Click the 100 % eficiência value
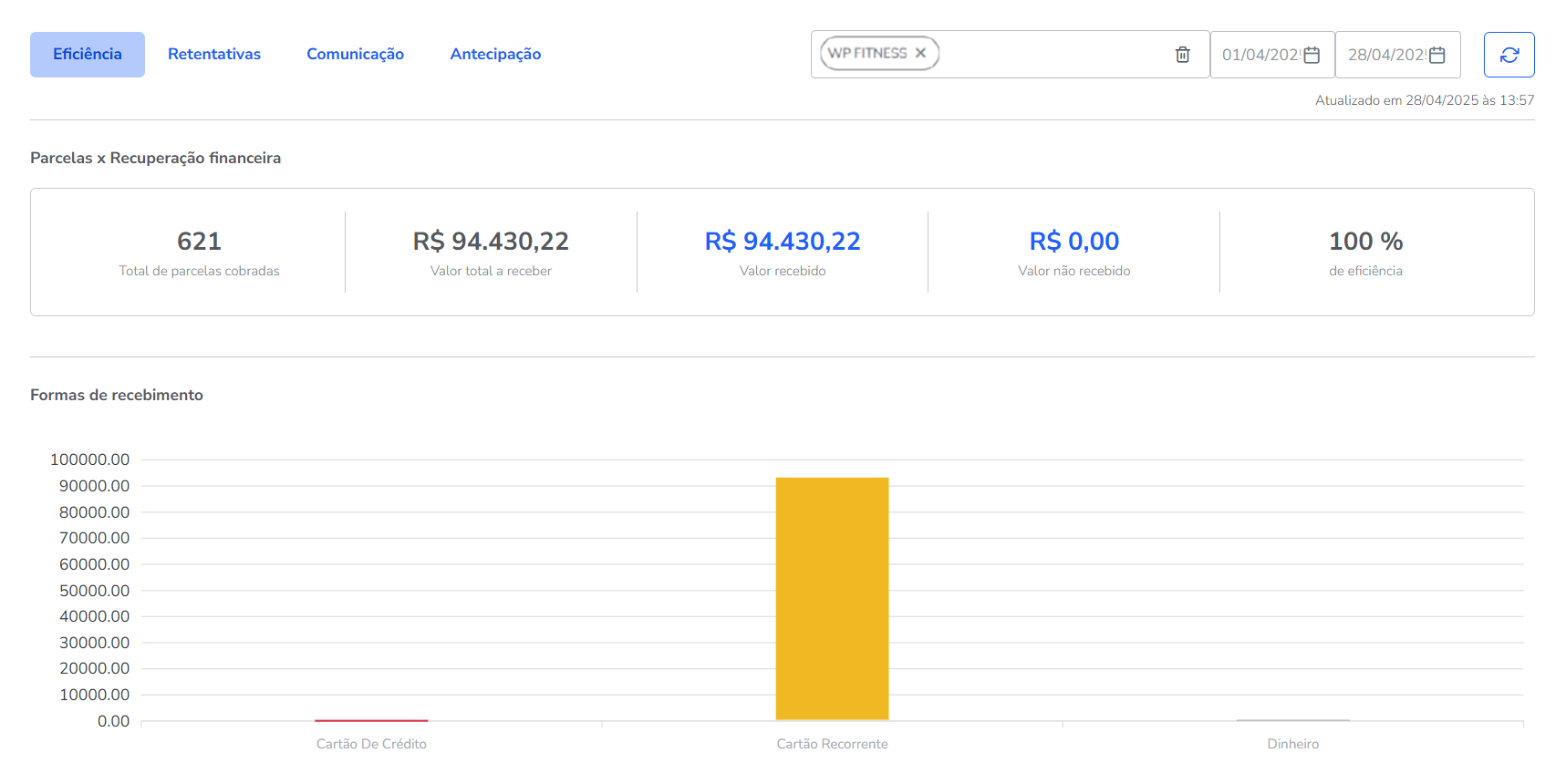Image resolution: width=1566 pixels, height=784 pixels. (1365, 242)
